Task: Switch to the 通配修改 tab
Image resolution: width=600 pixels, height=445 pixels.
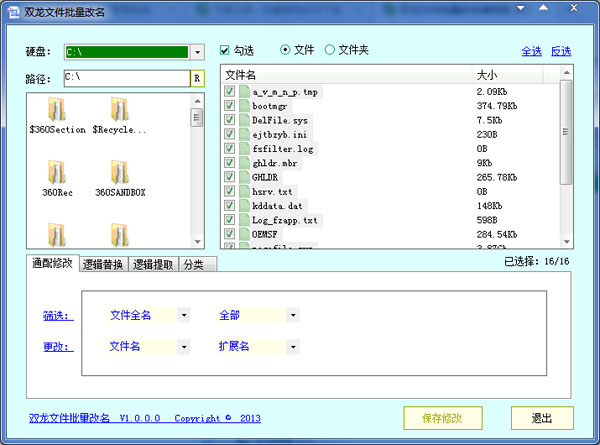Action: coord(52,263)
